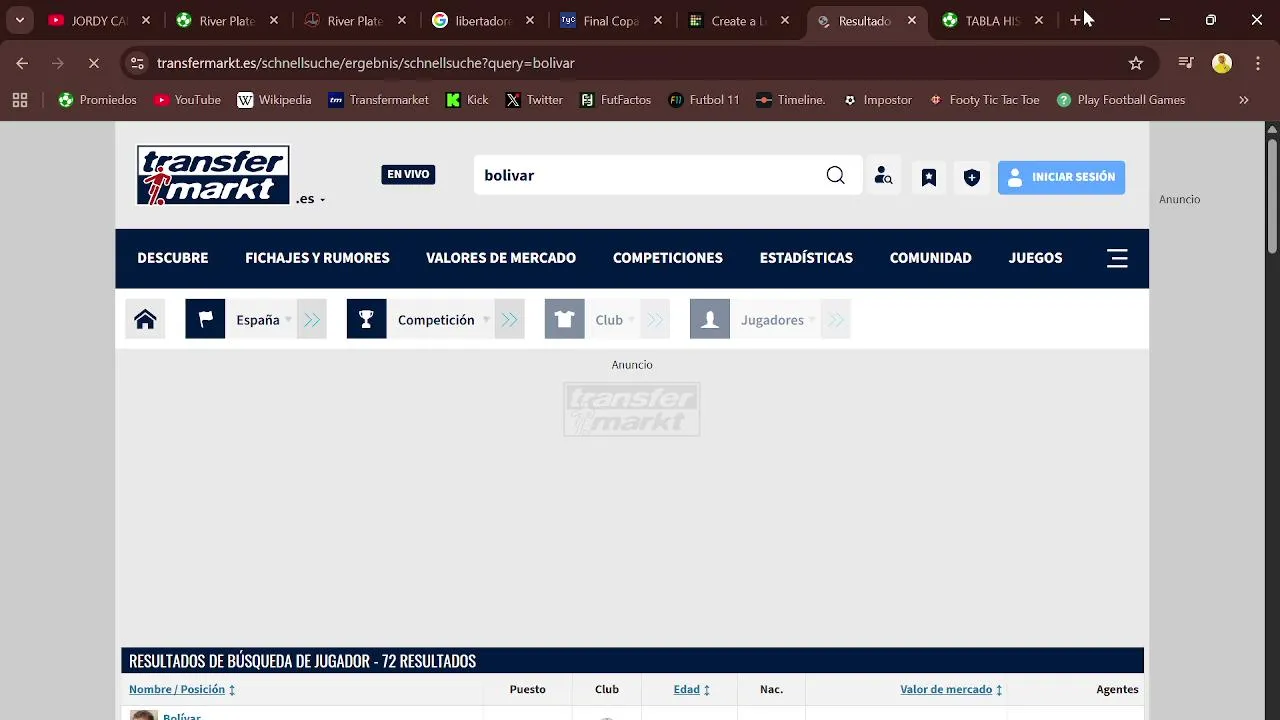
Task: Expand the Competición dropdown
Action: coord(486,320)
